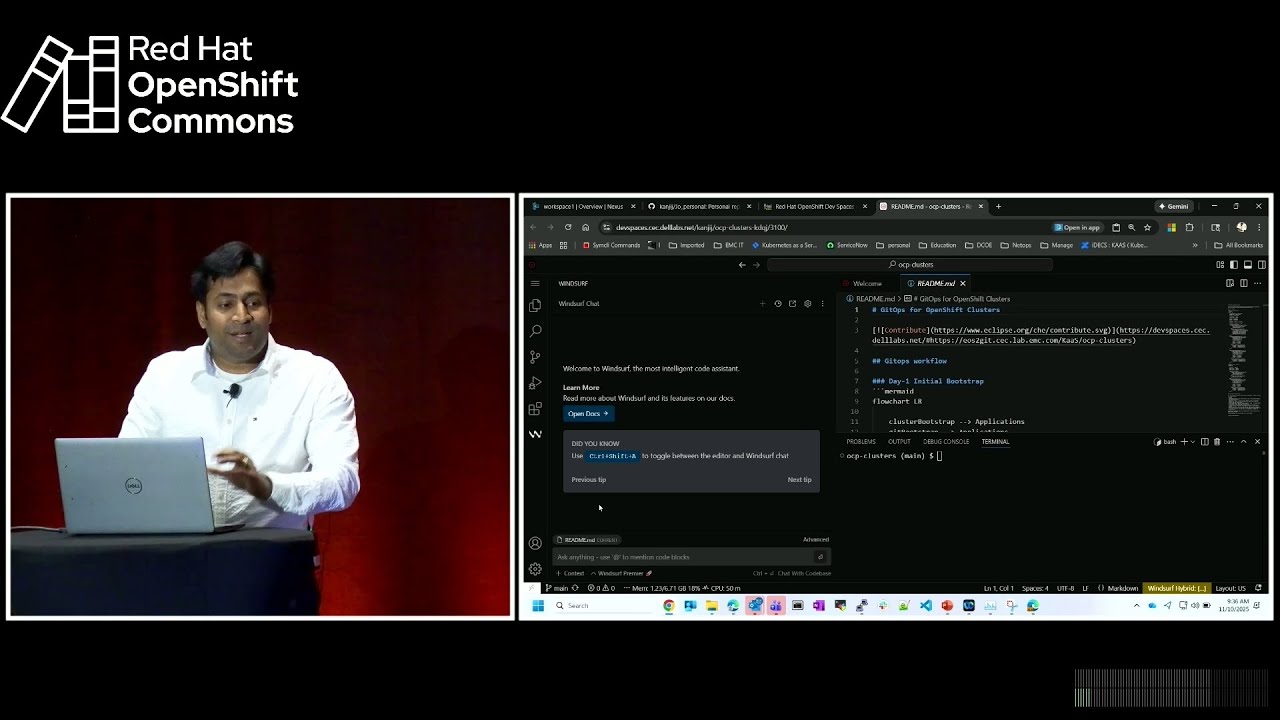This screenshot has height=720, width=1280.
Task: Open the Manage gear in activity bar
Action: (535, 568)
